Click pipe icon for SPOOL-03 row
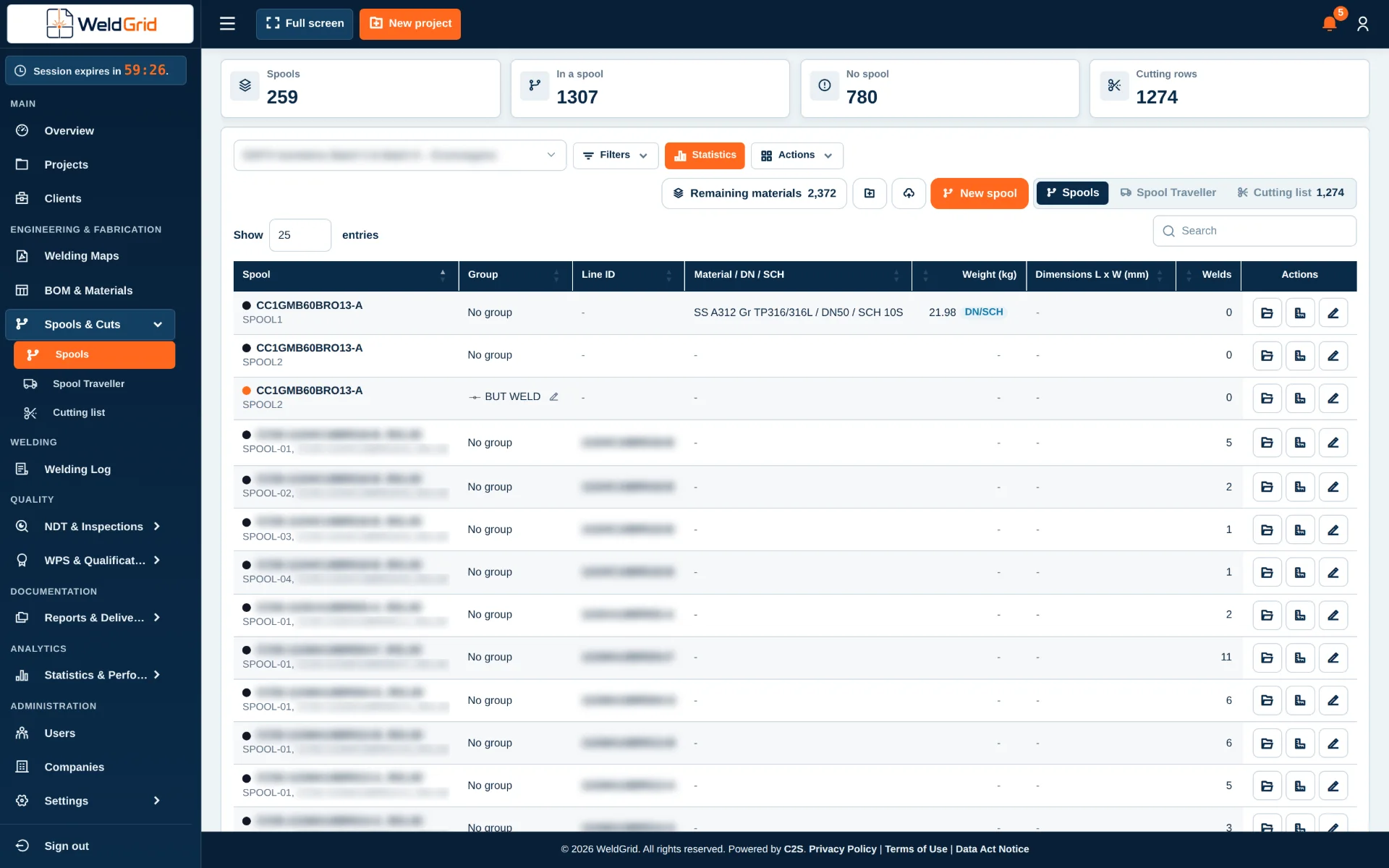Screen dimensions: 1389x868 pos(1300,530)
